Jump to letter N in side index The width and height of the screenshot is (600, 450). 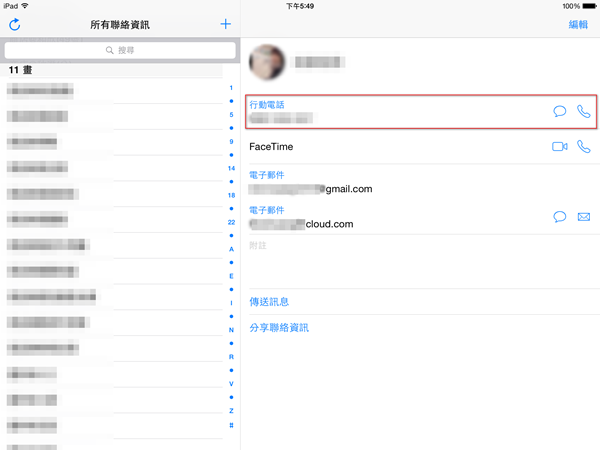[x=231, y=330]
